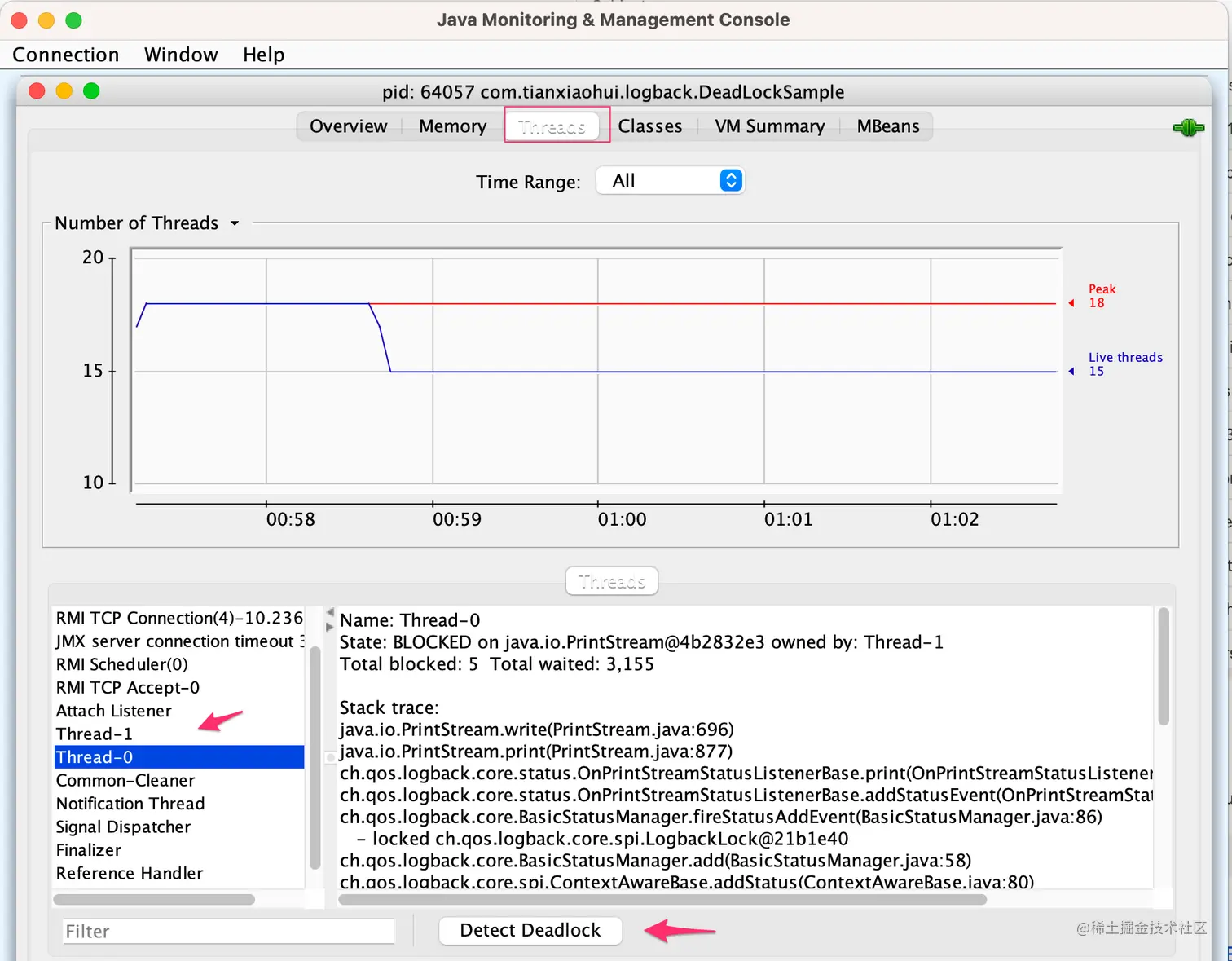
Task: Open the Window menu
Action: tap(181, 55)
